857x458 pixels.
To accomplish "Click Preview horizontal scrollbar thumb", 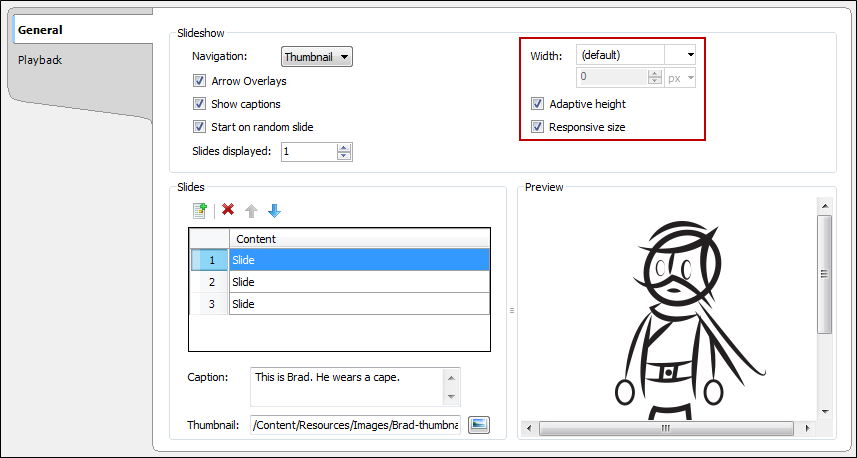I will coord(666,428).
